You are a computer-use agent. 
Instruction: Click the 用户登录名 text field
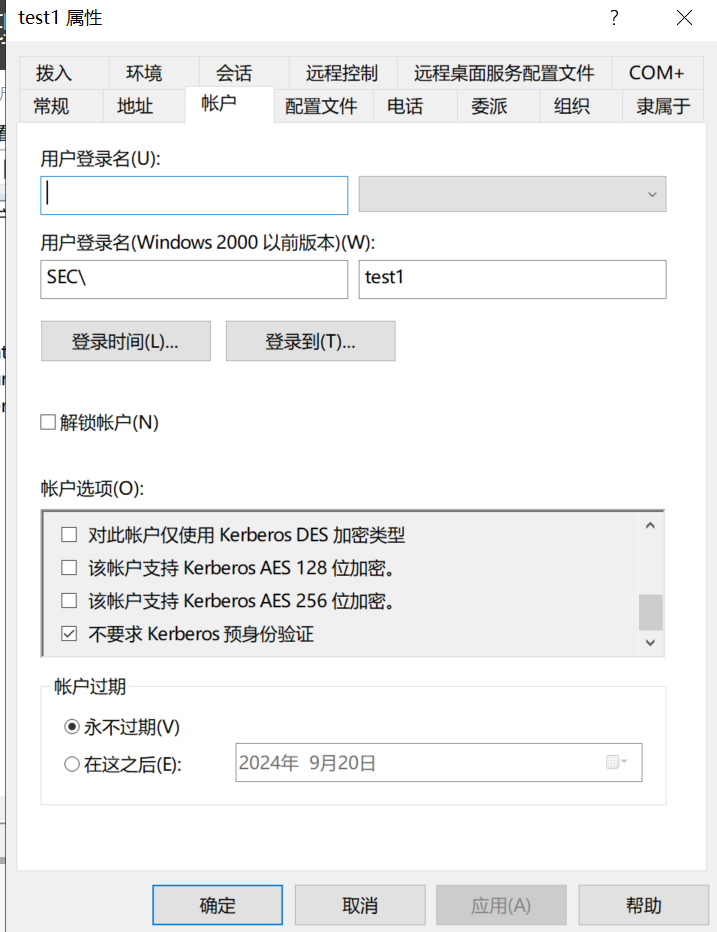[194, 195]
